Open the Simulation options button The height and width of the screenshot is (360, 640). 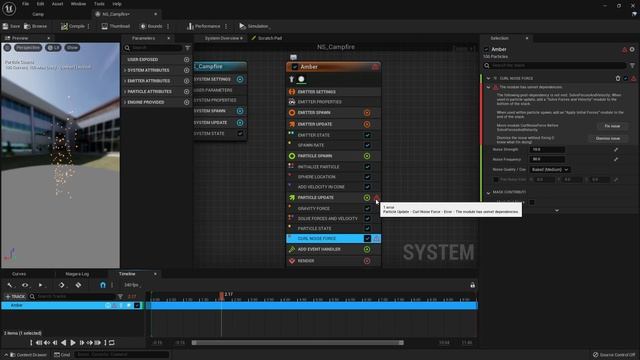pyautogui.click(x=253, y=26)
